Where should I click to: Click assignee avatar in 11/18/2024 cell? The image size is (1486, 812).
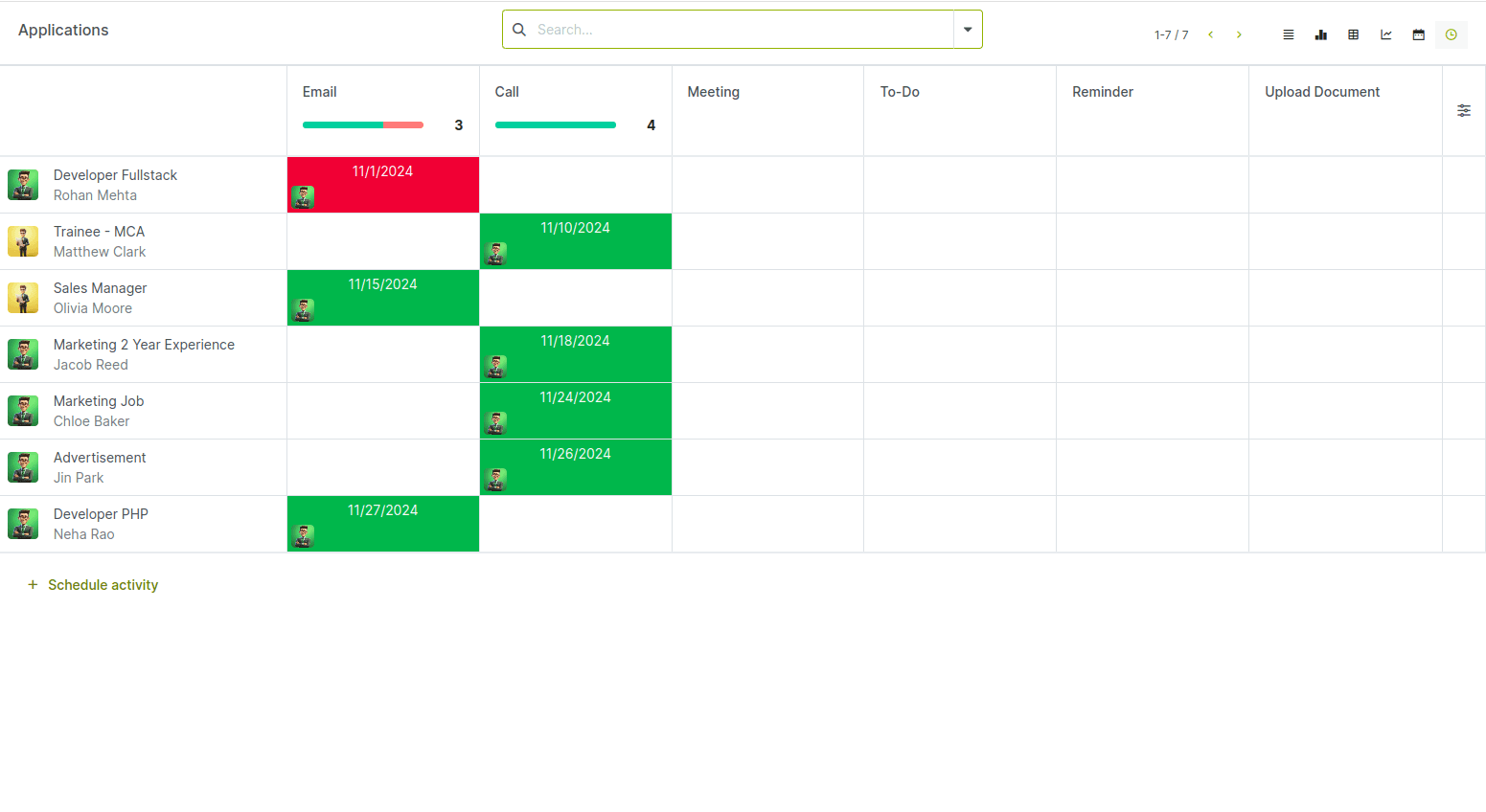(x=495, y=367)
